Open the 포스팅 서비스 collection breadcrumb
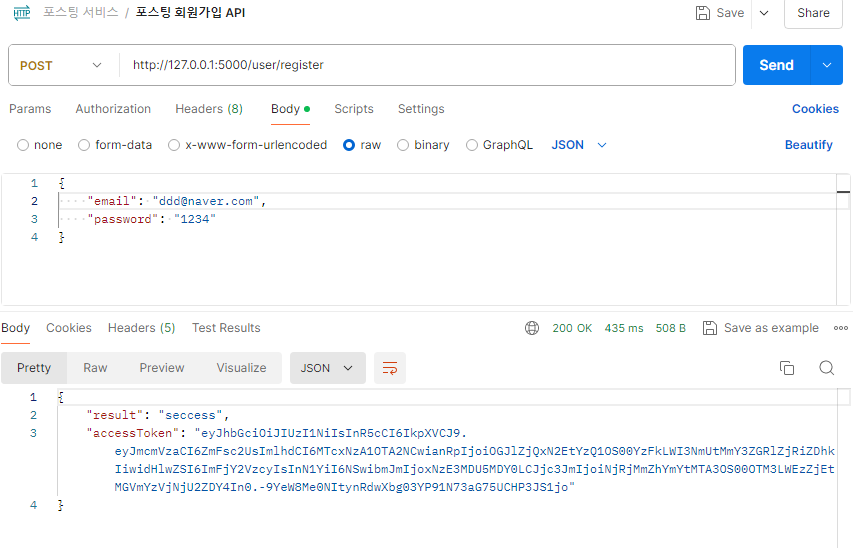This screenshot has width=853, height=548. [81, 13]
